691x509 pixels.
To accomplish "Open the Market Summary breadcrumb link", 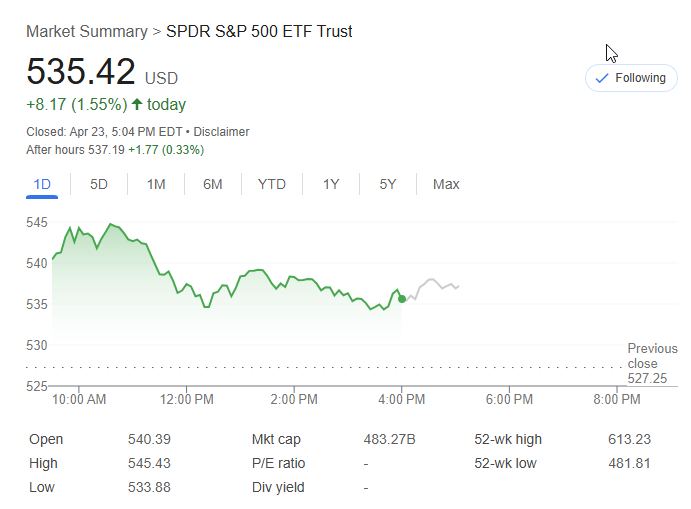I will click(86, 31).
